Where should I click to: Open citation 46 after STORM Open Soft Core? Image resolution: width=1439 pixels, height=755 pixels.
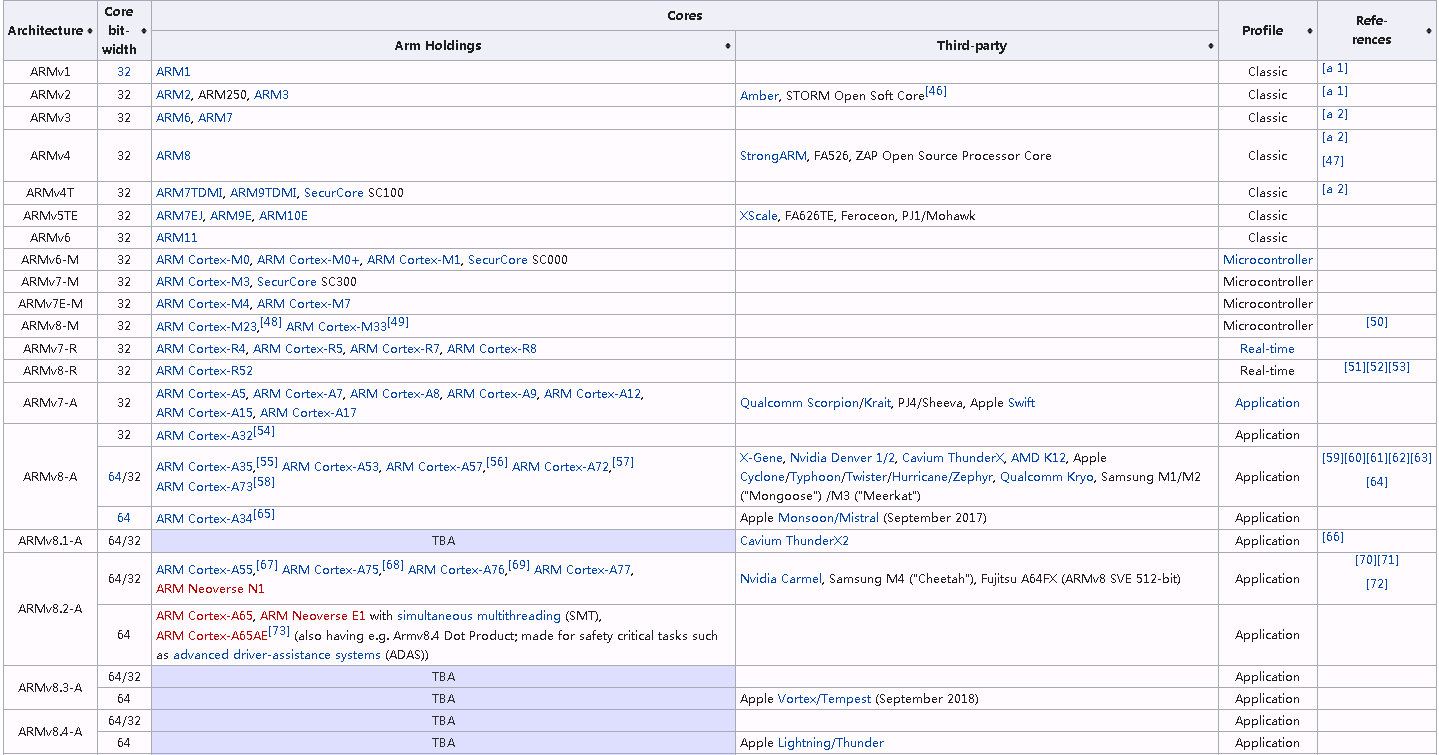(x=936, y=91)
